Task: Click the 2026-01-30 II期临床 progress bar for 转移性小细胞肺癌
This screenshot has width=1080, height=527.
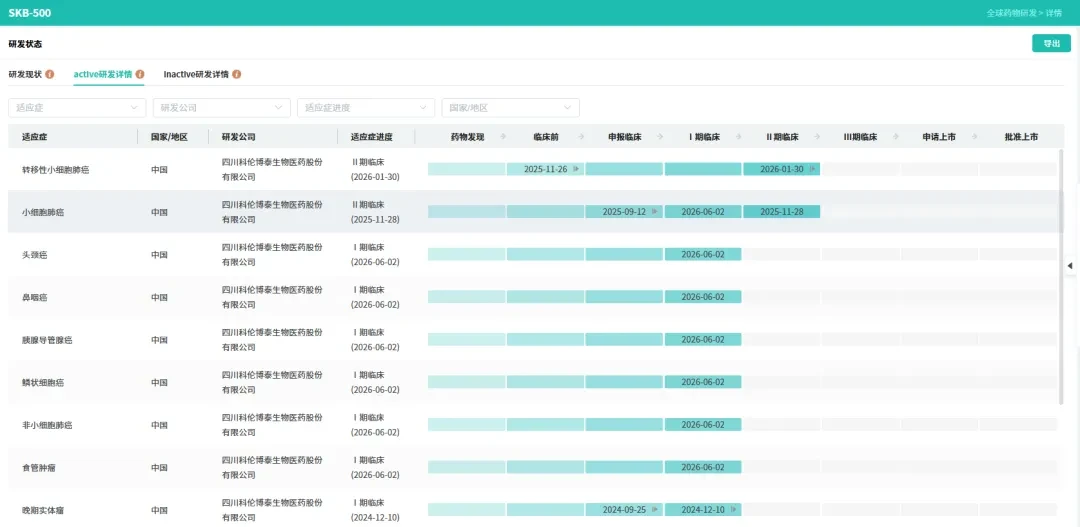Action: coord(782,169)
